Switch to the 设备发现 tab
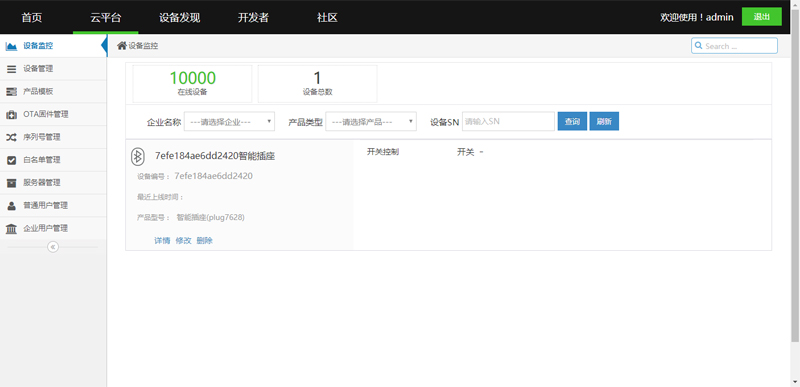The height and width of the screenshot is (387, 800). 180,17
